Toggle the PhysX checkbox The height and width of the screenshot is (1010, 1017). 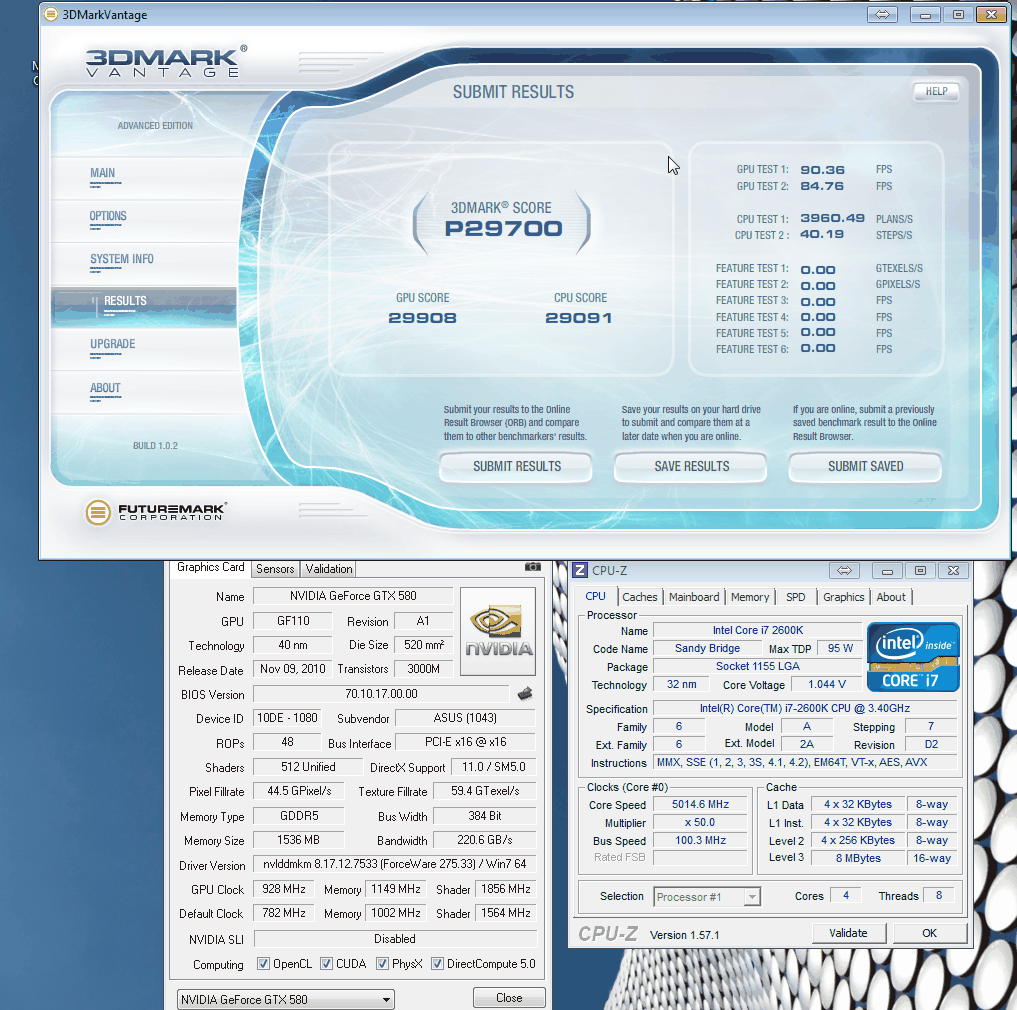(382, 963)
